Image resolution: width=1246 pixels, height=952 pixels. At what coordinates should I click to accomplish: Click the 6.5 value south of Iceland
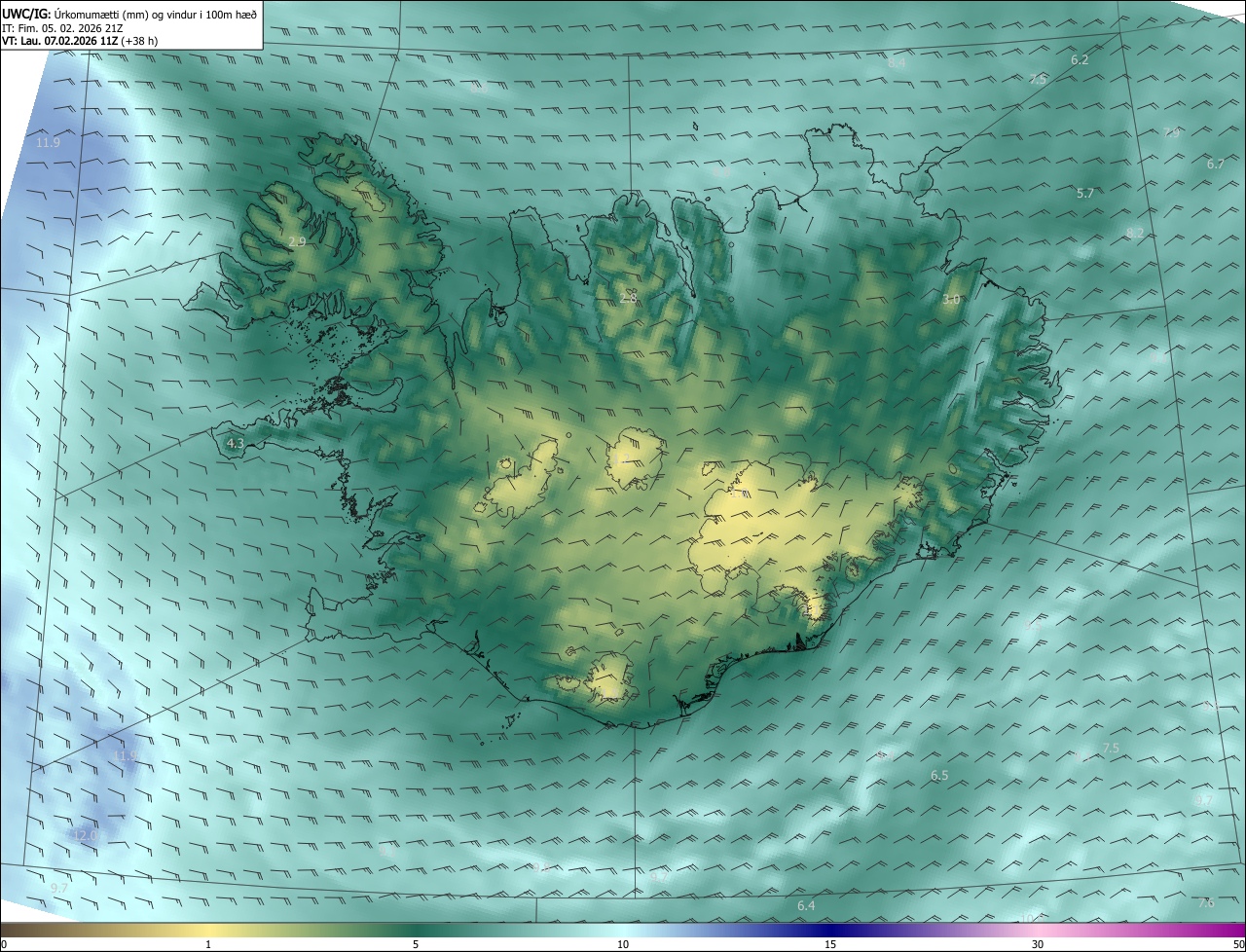coord(939,776)
